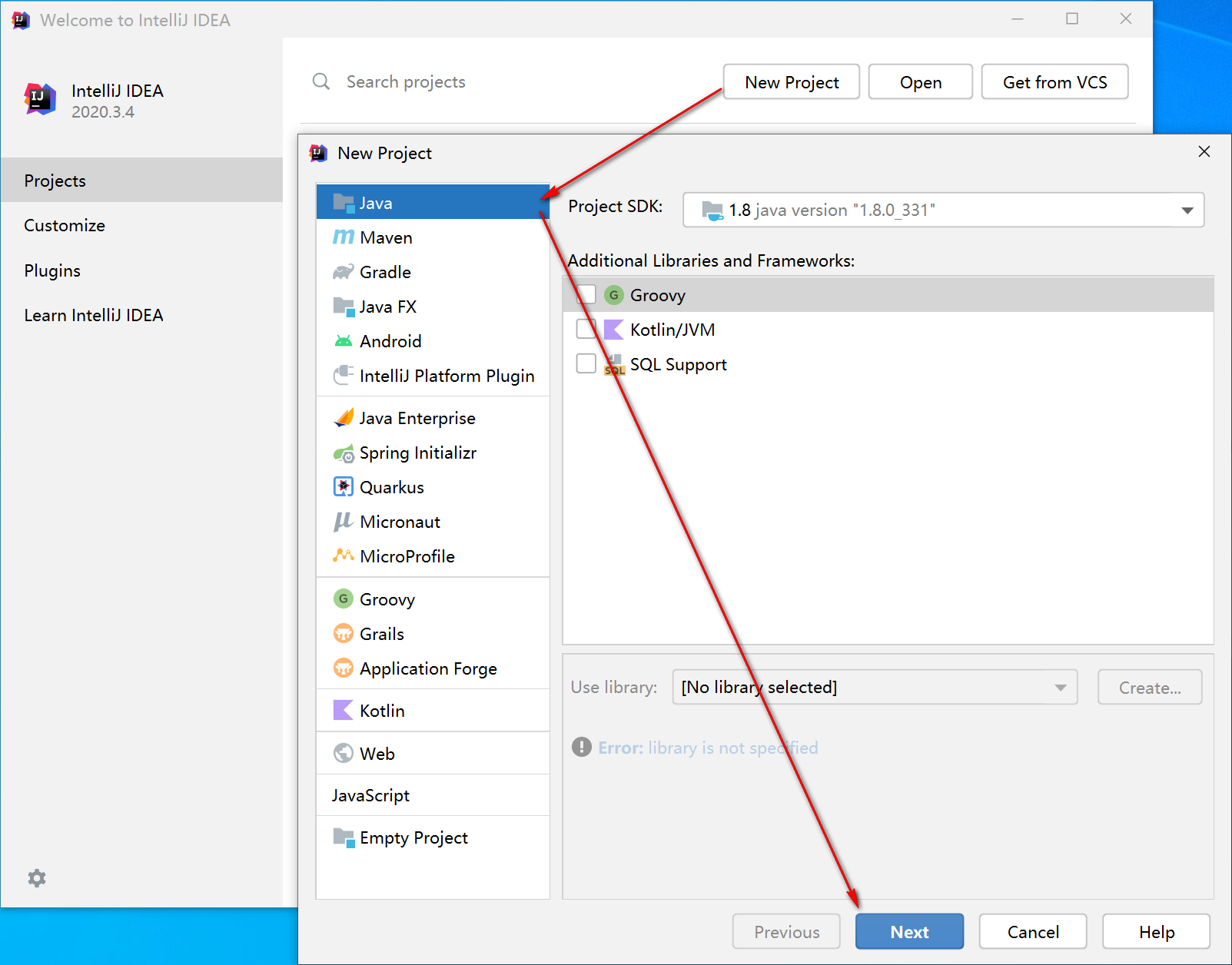Choose the Maven 'm' icon

[x=344, y=237]
